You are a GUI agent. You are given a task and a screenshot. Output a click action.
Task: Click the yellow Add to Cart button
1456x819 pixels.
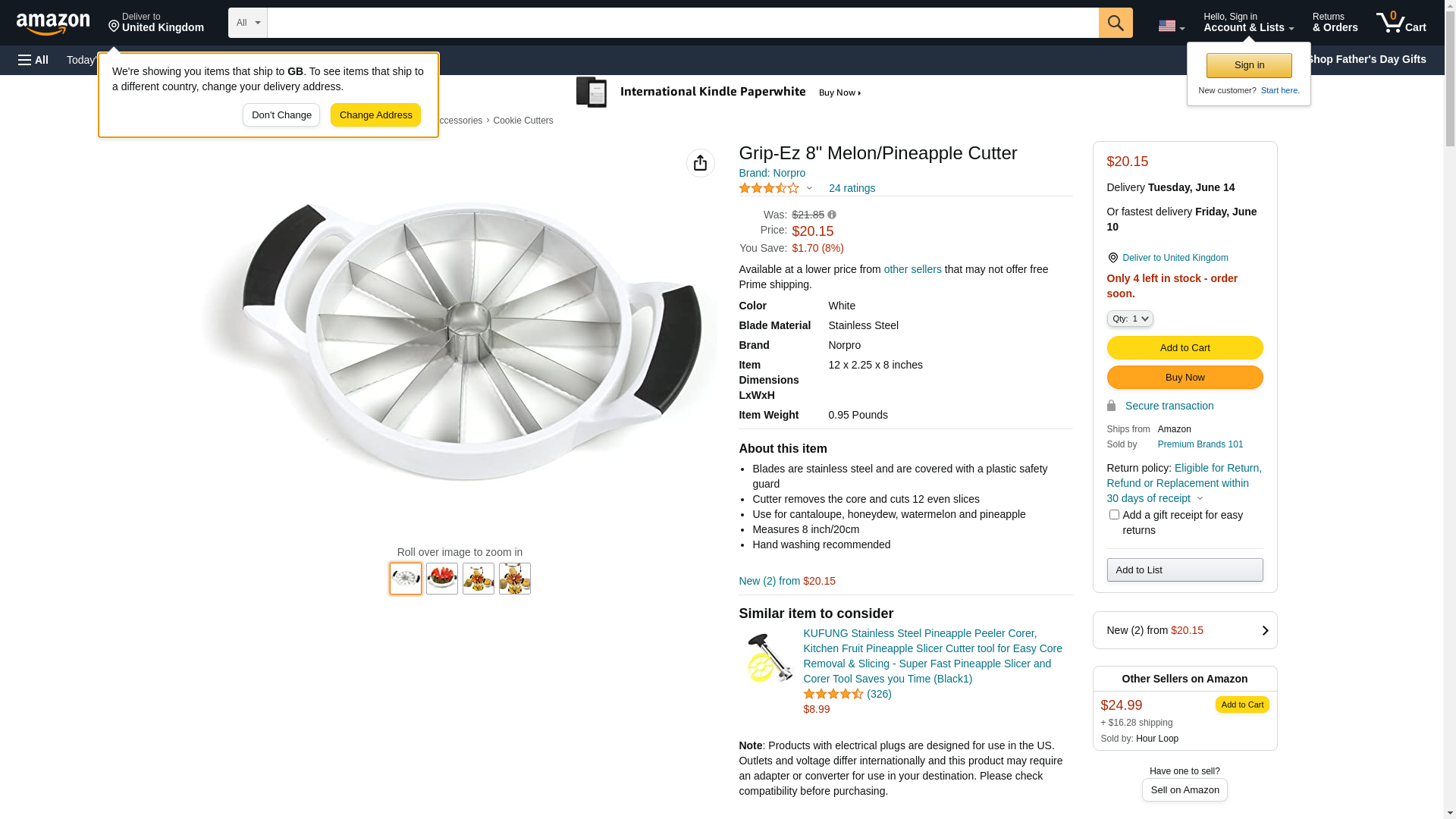[x=1185, y=348]
